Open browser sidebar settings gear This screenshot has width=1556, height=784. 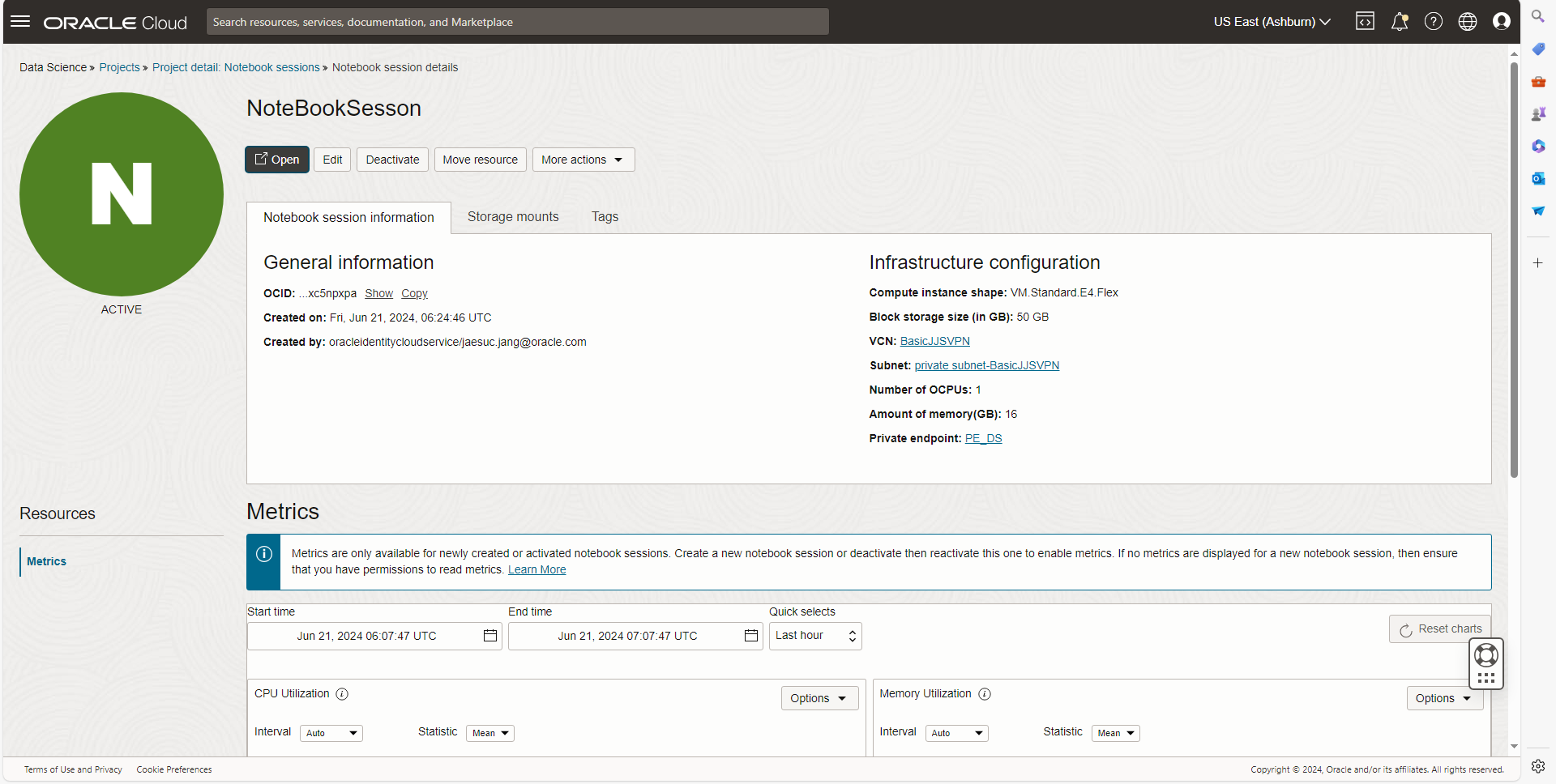coord(1538,766)
